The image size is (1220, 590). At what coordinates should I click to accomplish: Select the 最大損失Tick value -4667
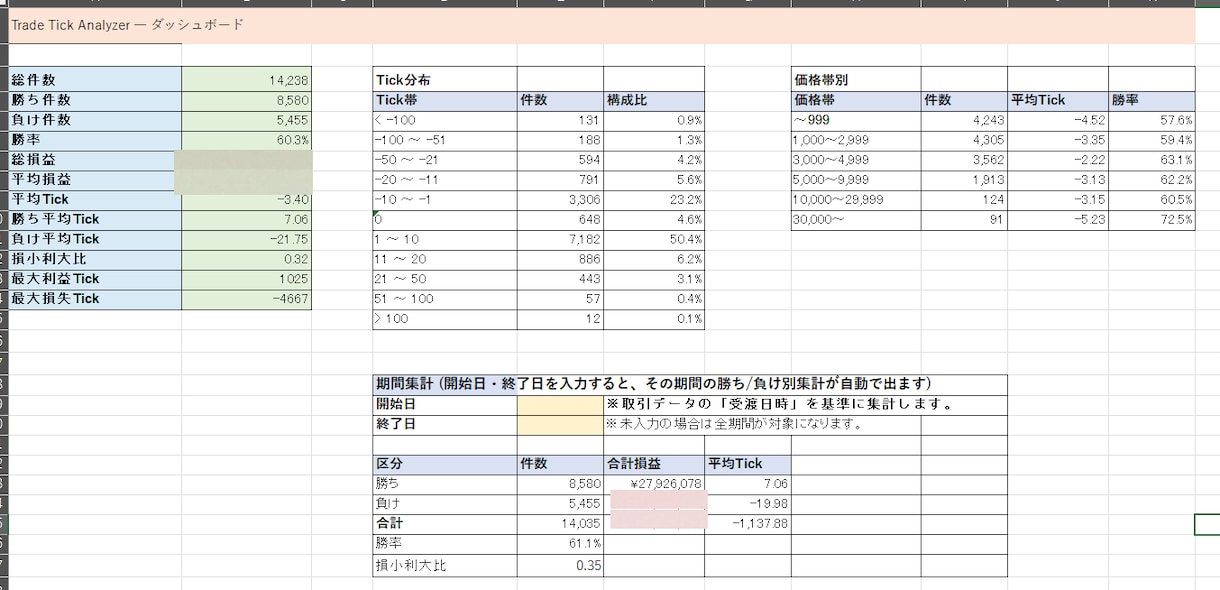pos(247,298)
